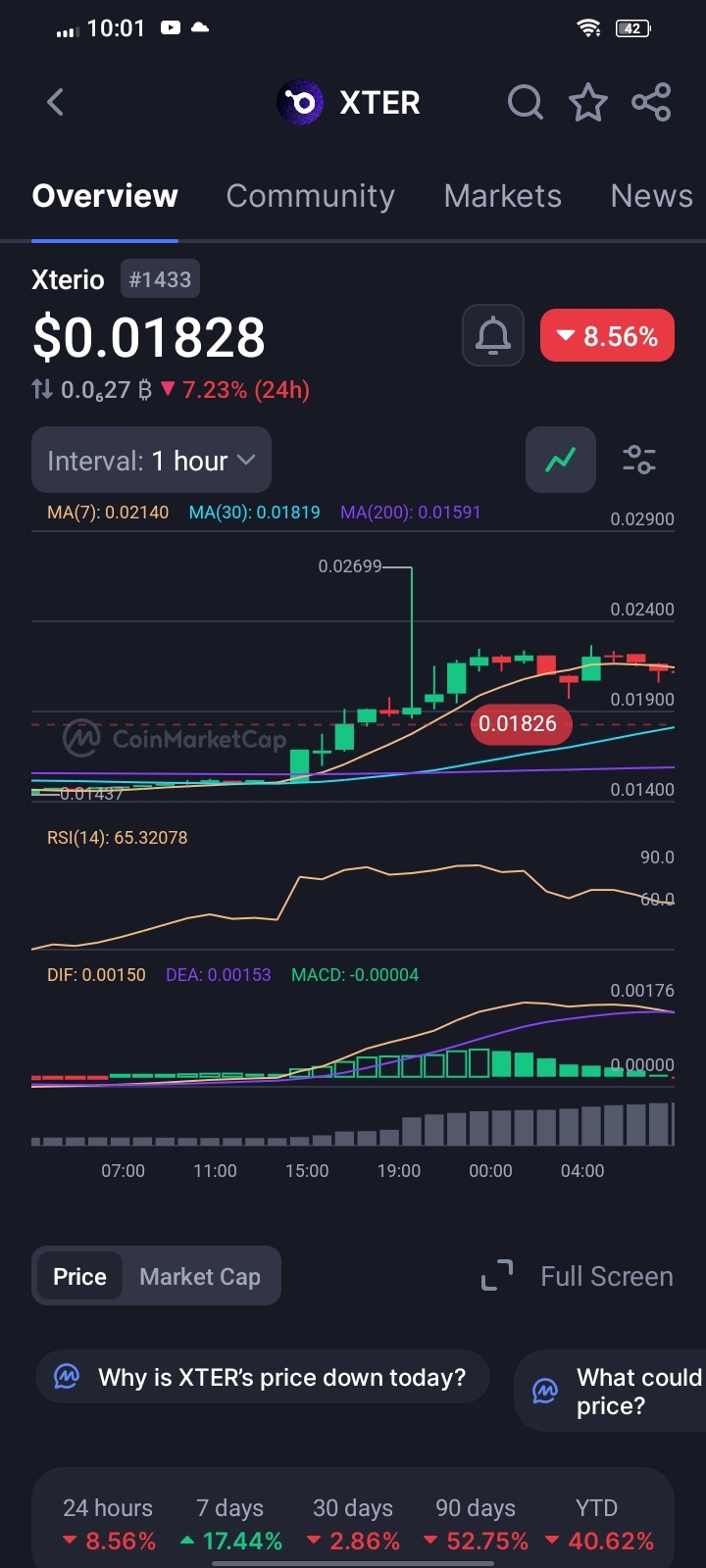This screenshot has width=706, height=1568.
Task: Switch chart type with line chart icon
Action: (561, 460)
